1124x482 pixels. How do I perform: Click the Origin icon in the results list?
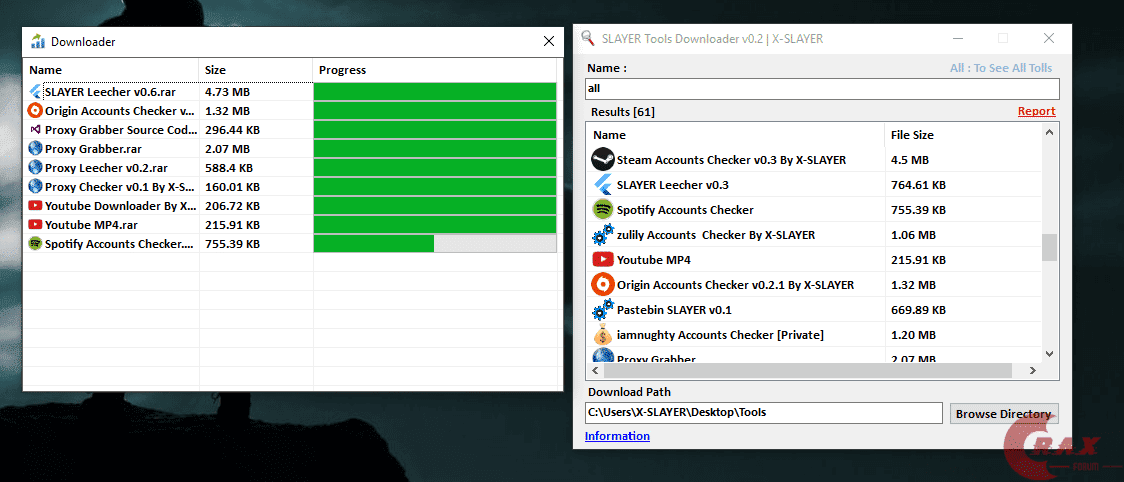point(603,285)
